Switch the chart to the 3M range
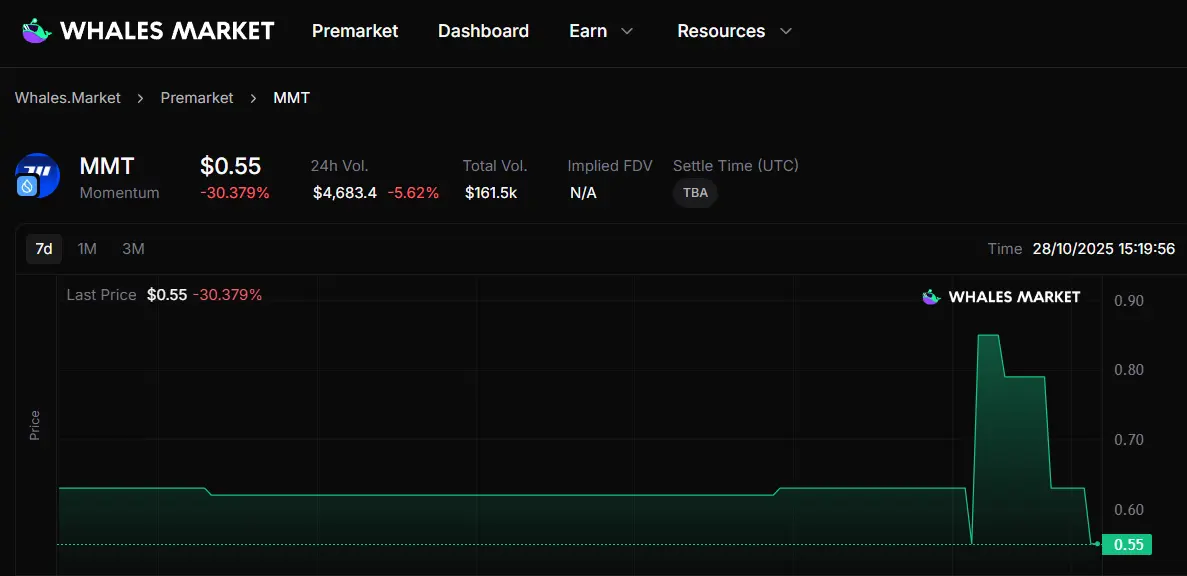Screen dimensions: 1187x576 (133, 248)
